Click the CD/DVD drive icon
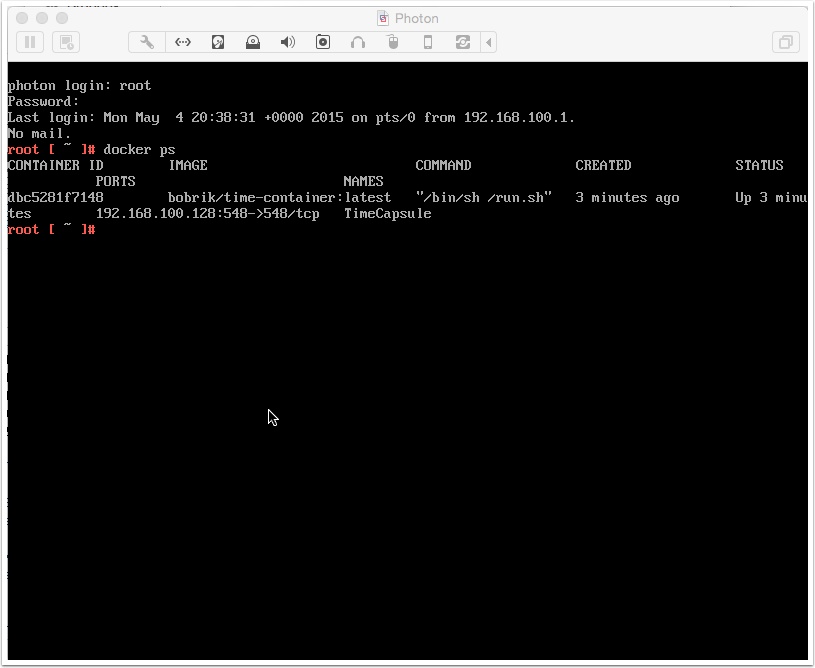Image resolution: width=815 pixels, height=668 pixels. click(x=253, y=42)
